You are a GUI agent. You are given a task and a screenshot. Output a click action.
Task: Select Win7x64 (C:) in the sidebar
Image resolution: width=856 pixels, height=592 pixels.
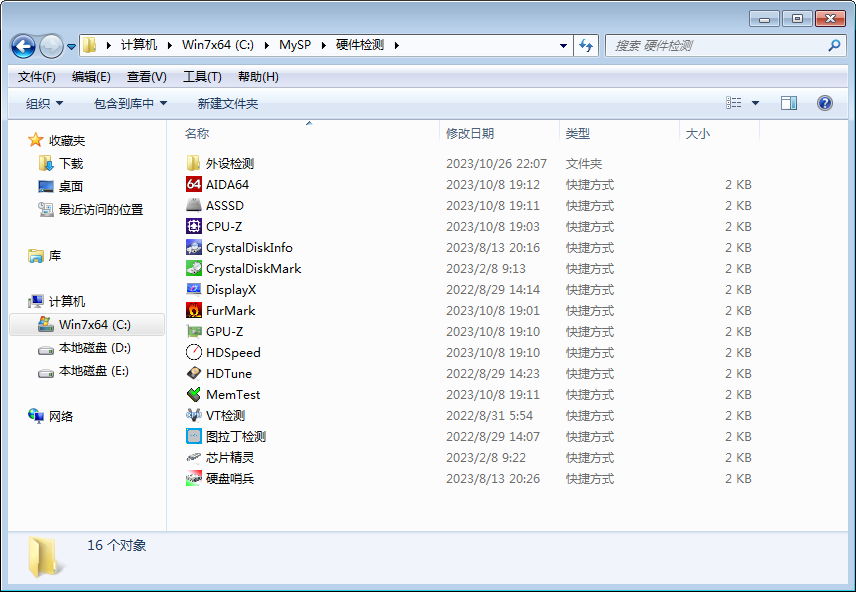[94, 324]
